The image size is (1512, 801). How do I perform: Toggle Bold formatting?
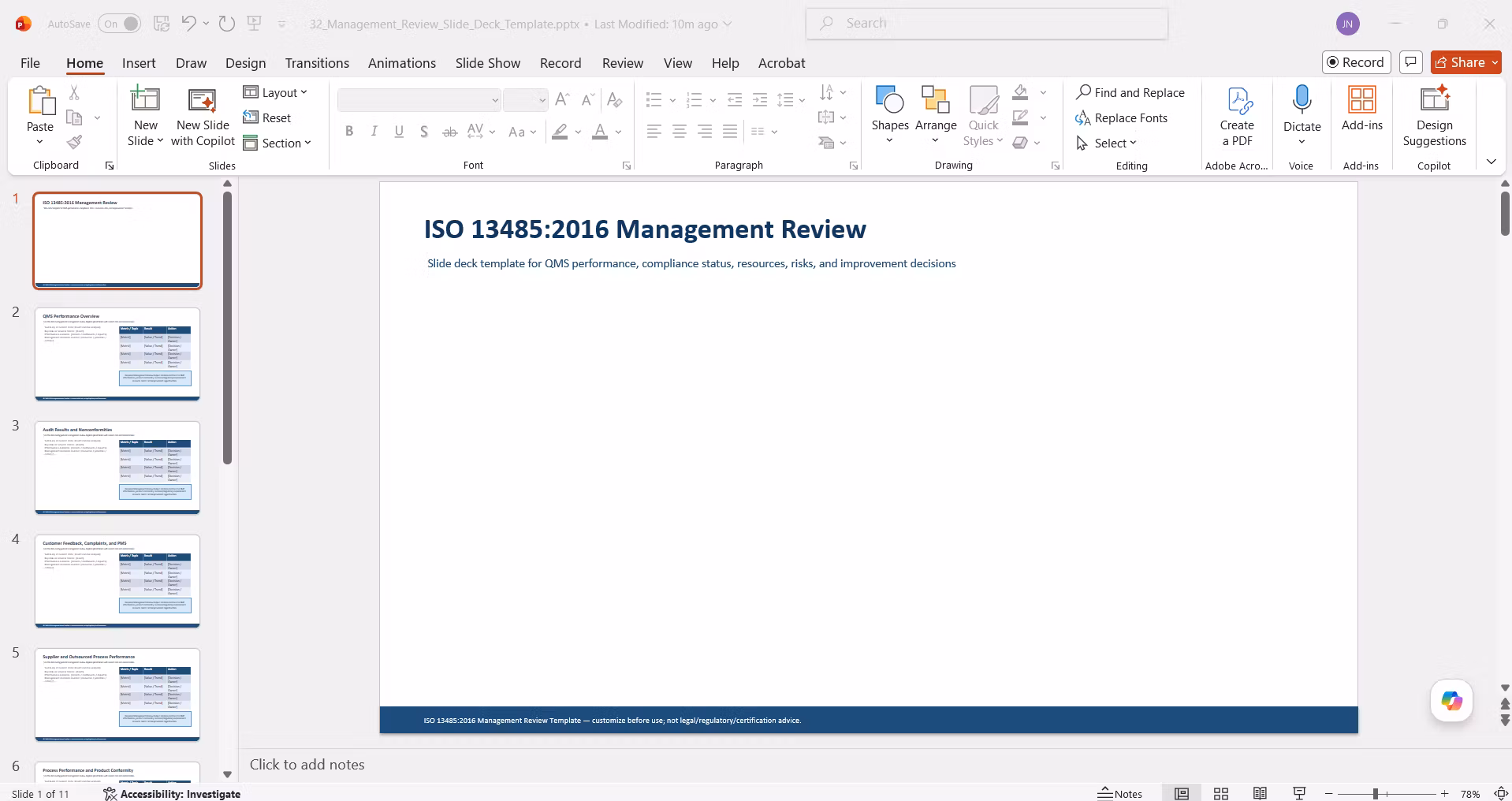point(349,132)
